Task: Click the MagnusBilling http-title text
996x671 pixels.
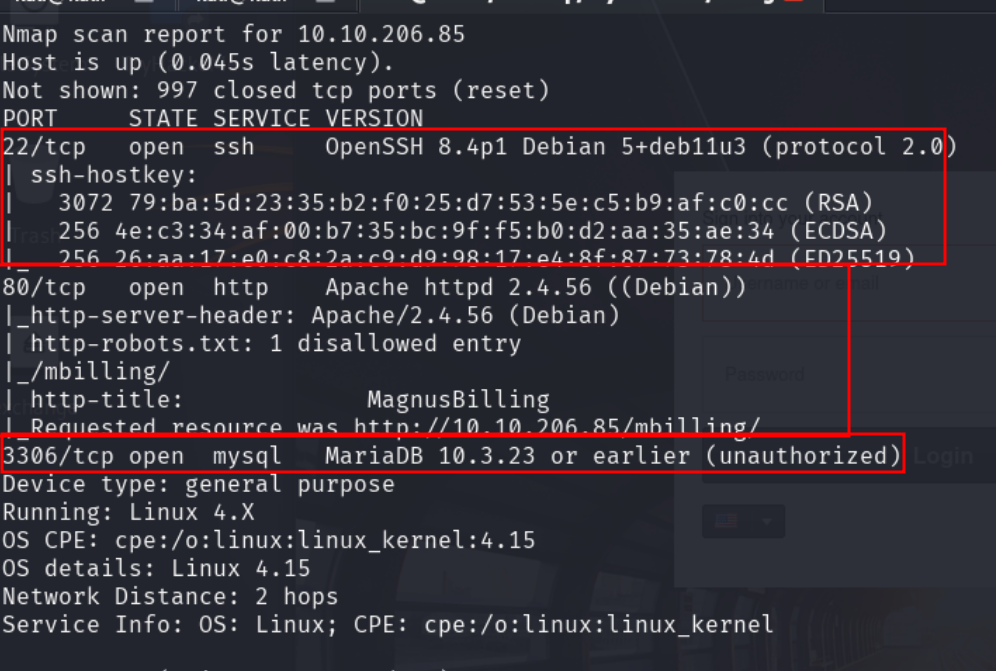Action: point(458,400)
